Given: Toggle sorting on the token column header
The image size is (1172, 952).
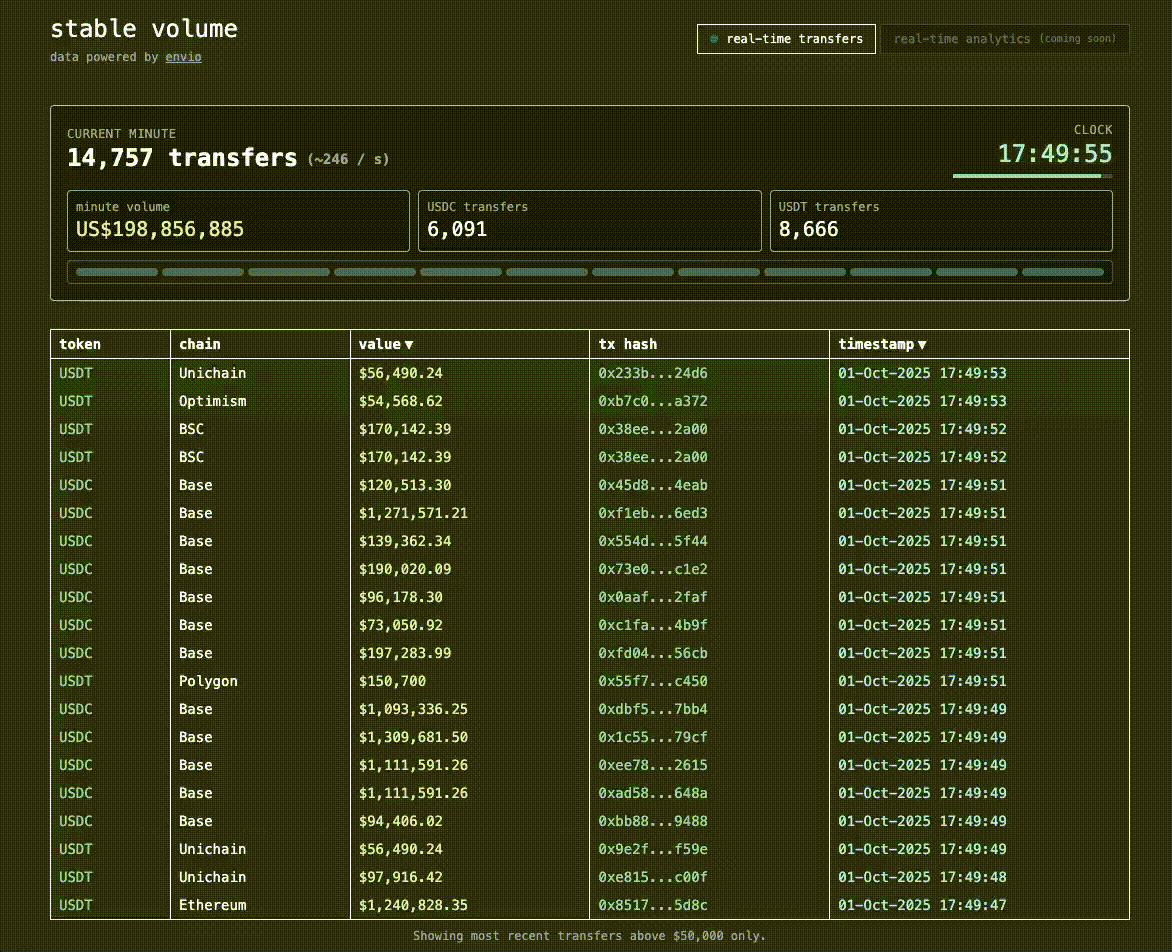Looking at the screenshot, I should coord(80,344).
